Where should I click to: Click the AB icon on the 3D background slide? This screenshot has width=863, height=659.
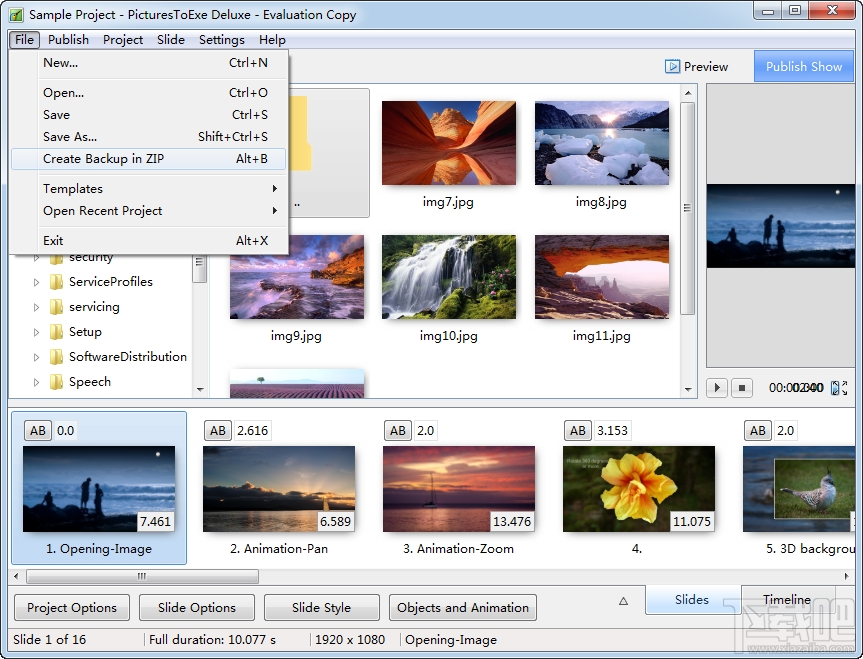[757, 430]
